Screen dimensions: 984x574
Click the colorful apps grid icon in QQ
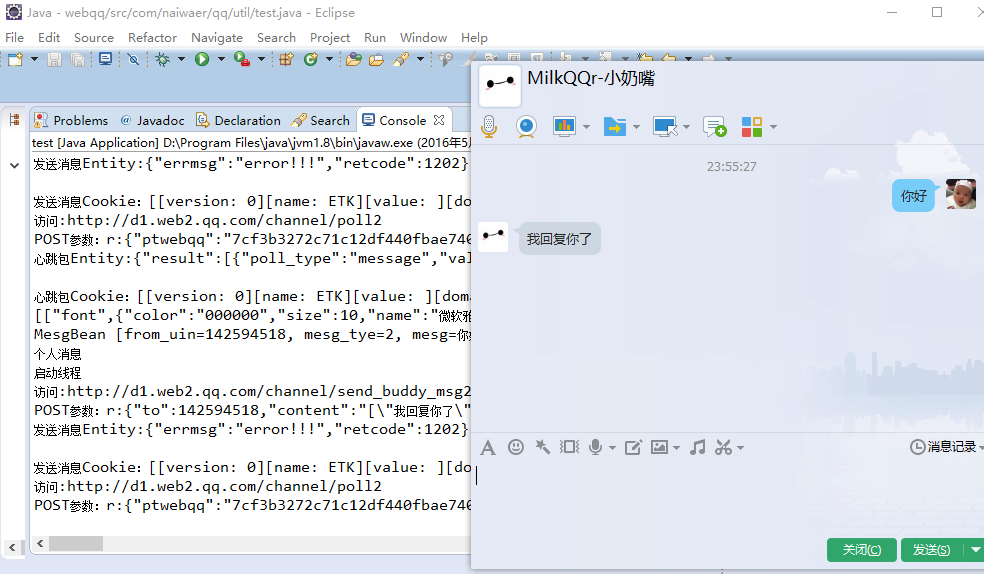(x=752, y=127)
